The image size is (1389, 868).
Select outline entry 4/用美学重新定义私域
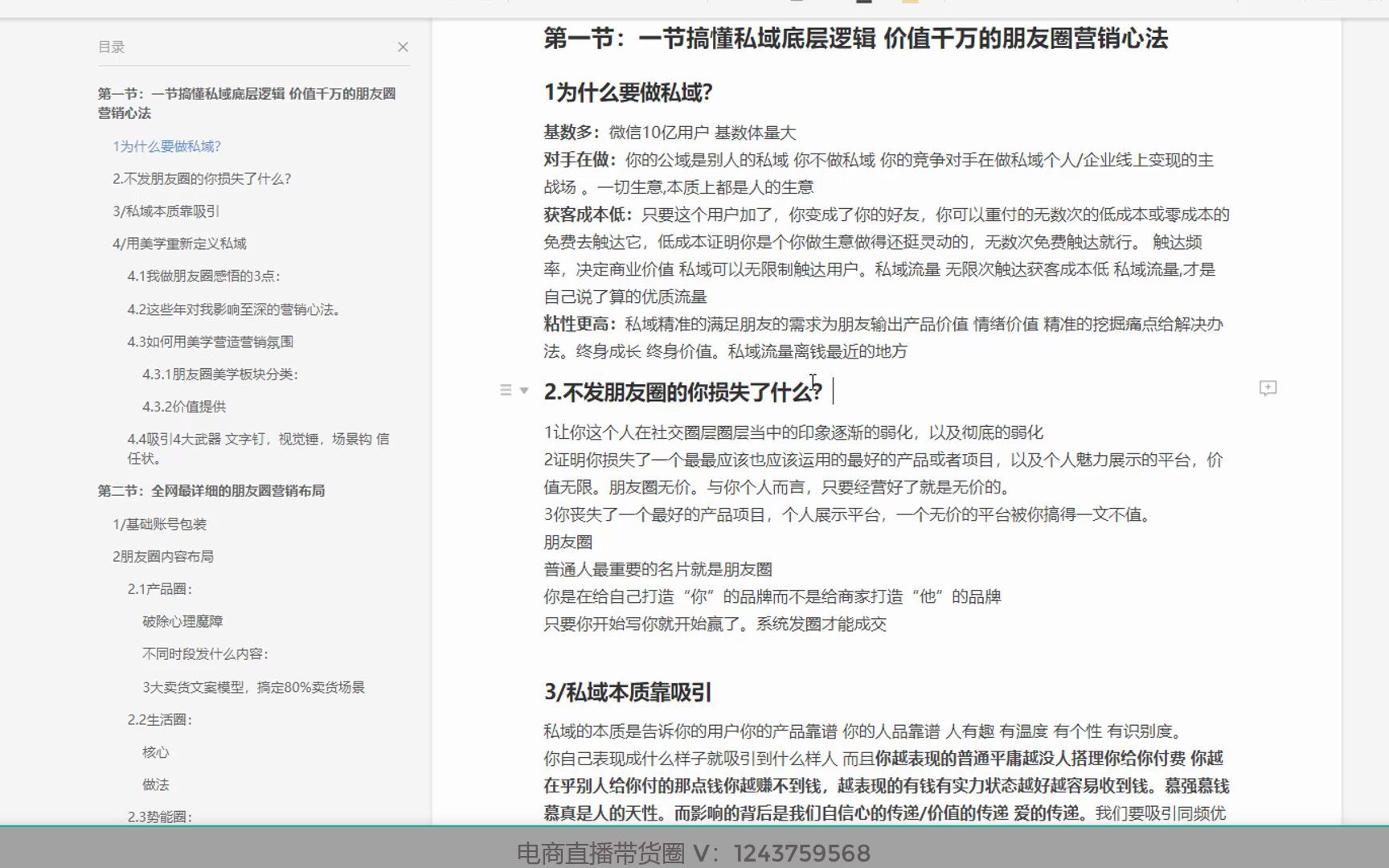coord(179,244)
